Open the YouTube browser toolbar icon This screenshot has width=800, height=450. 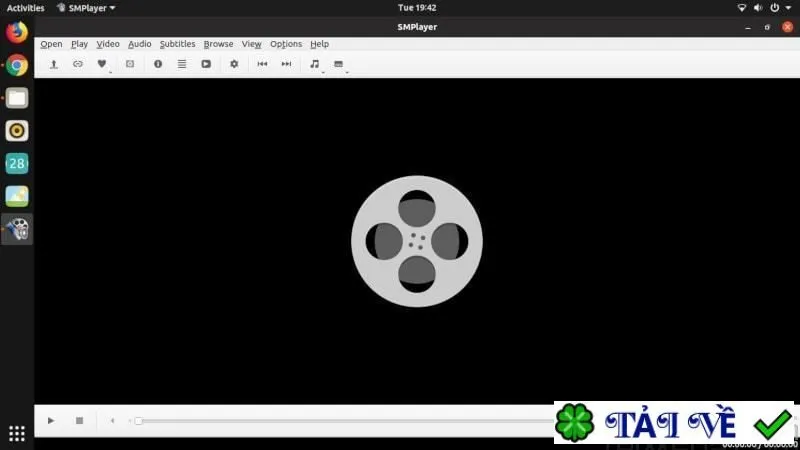[x=206, y=64]
